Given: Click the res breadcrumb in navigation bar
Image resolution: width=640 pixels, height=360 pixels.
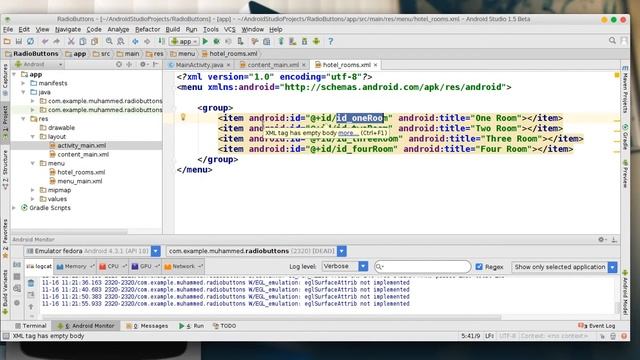Looking at the screenshot, I should (155, 53).
